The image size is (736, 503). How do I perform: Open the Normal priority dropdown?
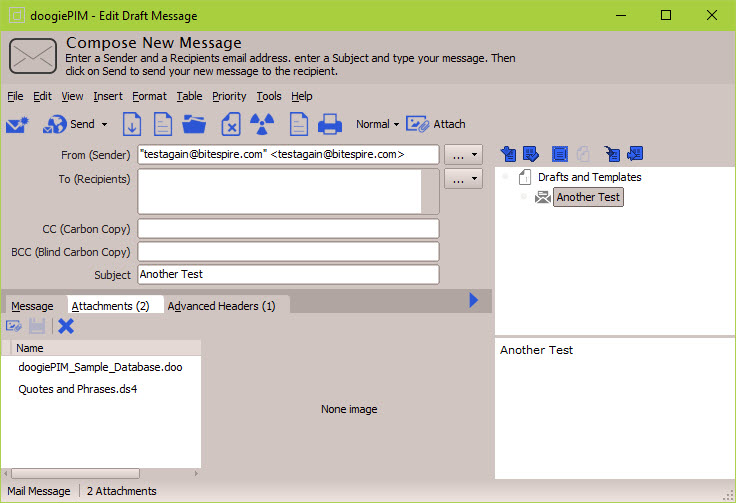(377, 124)
